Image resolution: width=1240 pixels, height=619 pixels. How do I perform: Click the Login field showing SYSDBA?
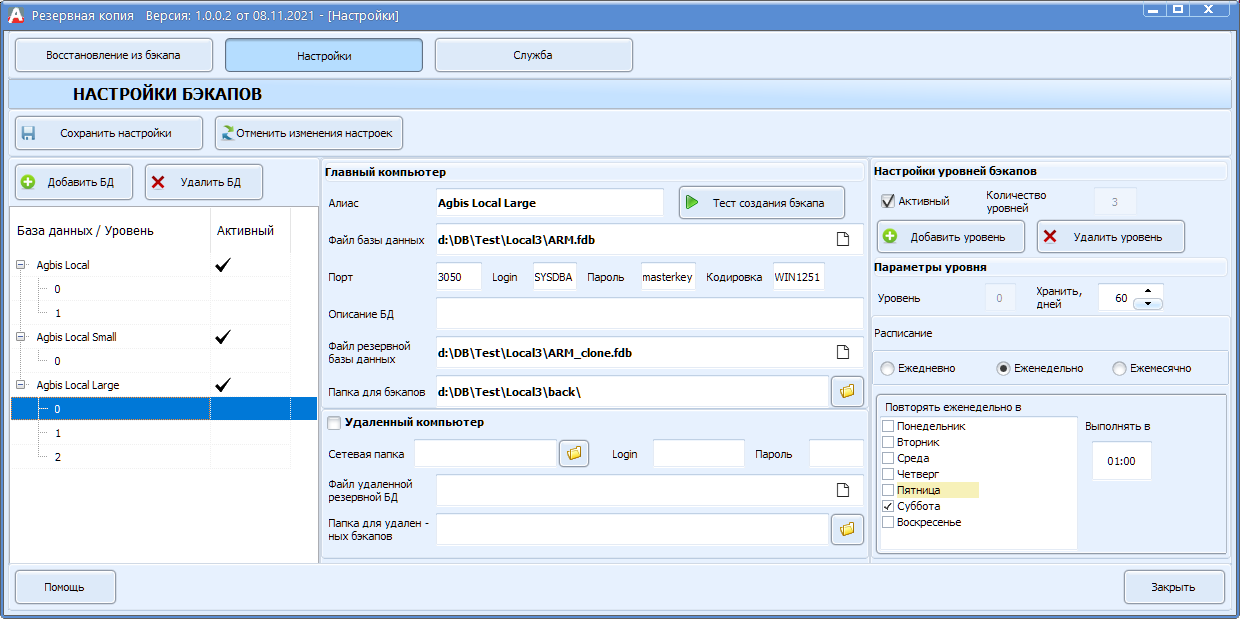point(553,277)
